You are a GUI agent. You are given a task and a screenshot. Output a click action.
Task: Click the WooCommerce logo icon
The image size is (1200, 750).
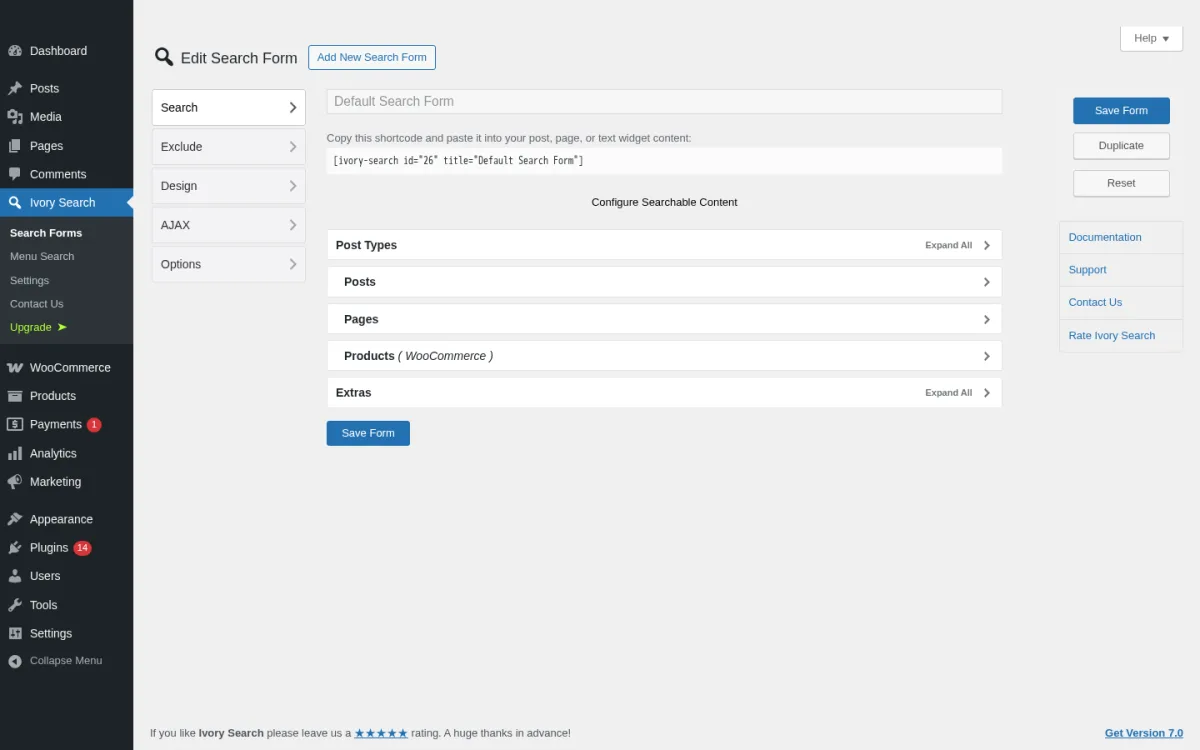(x=15, y=367)
